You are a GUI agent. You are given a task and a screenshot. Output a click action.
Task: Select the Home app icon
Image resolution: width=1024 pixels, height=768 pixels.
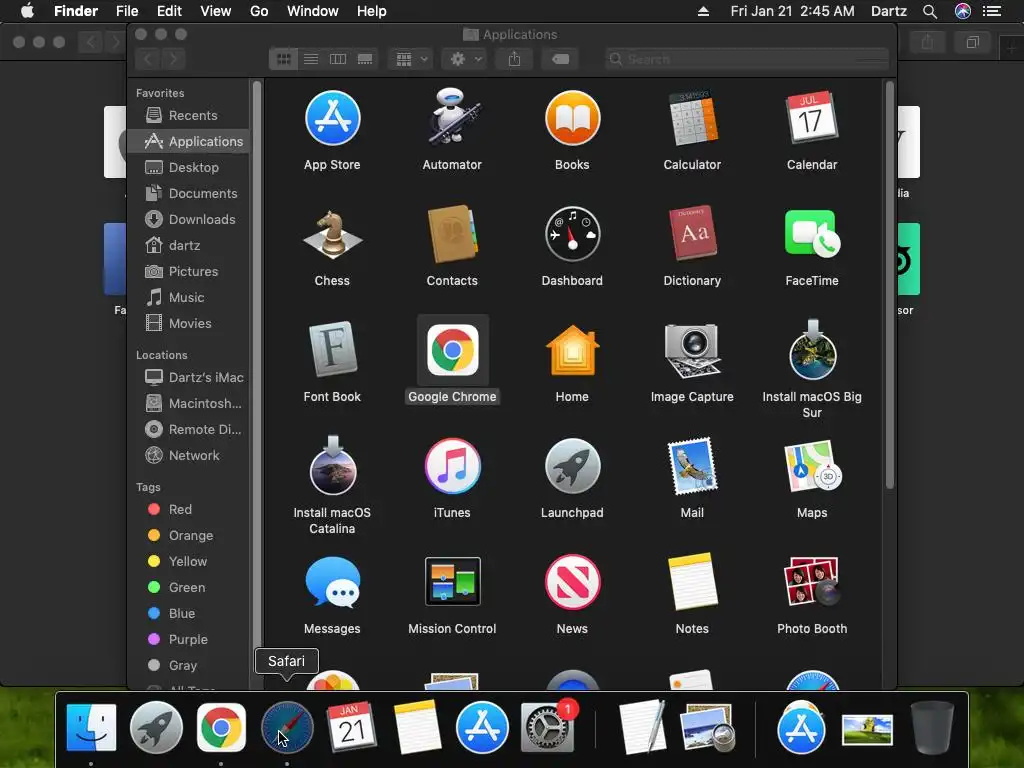572,349
